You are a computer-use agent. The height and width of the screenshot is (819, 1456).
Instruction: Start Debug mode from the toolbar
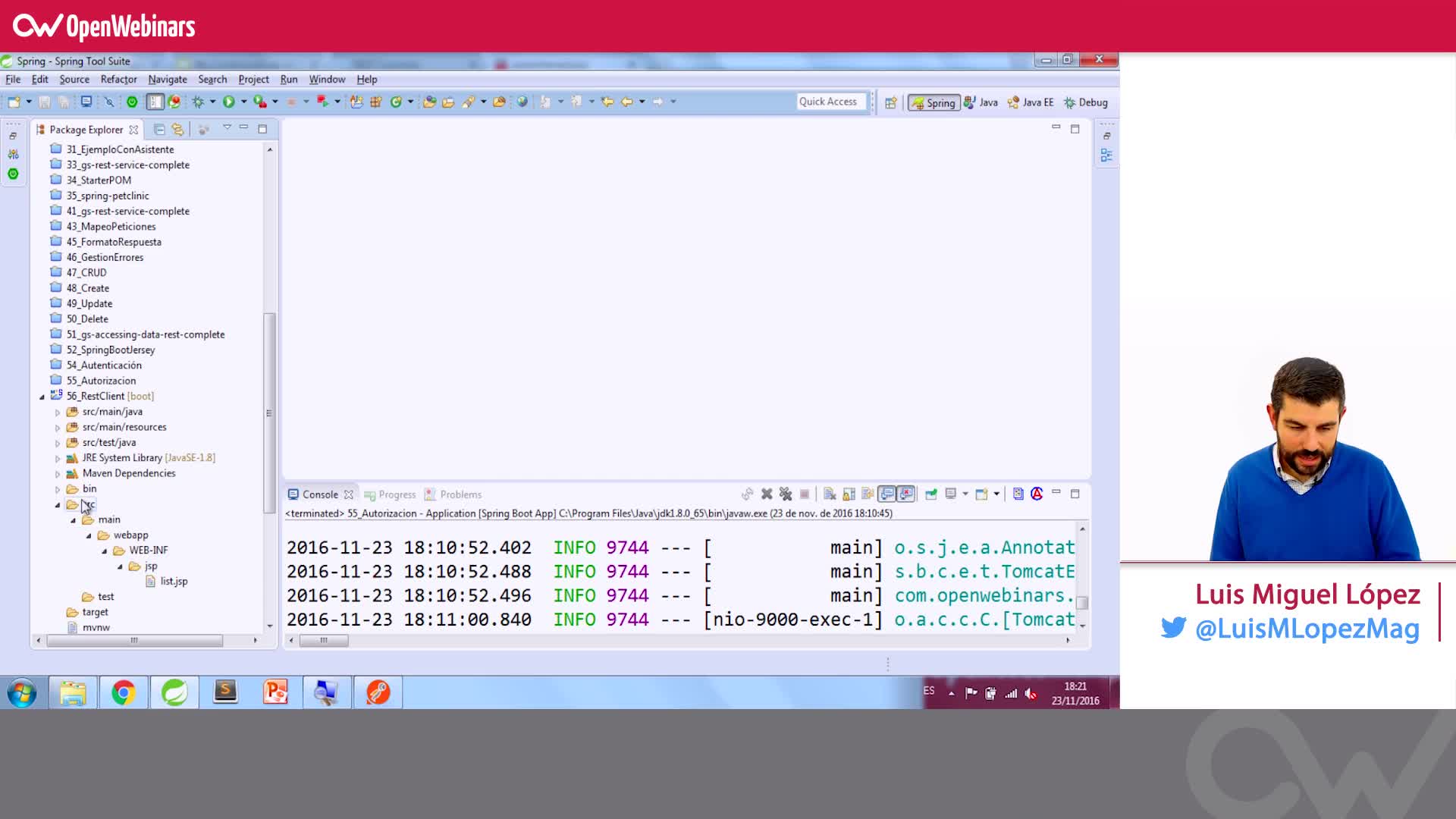click(196, 101)
